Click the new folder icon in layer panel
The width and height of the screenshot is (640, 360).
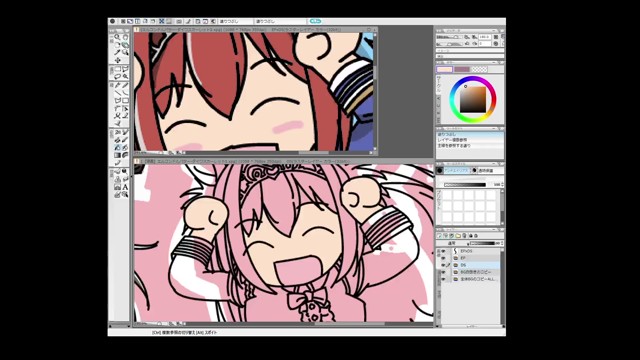click(x=458, y=236)
